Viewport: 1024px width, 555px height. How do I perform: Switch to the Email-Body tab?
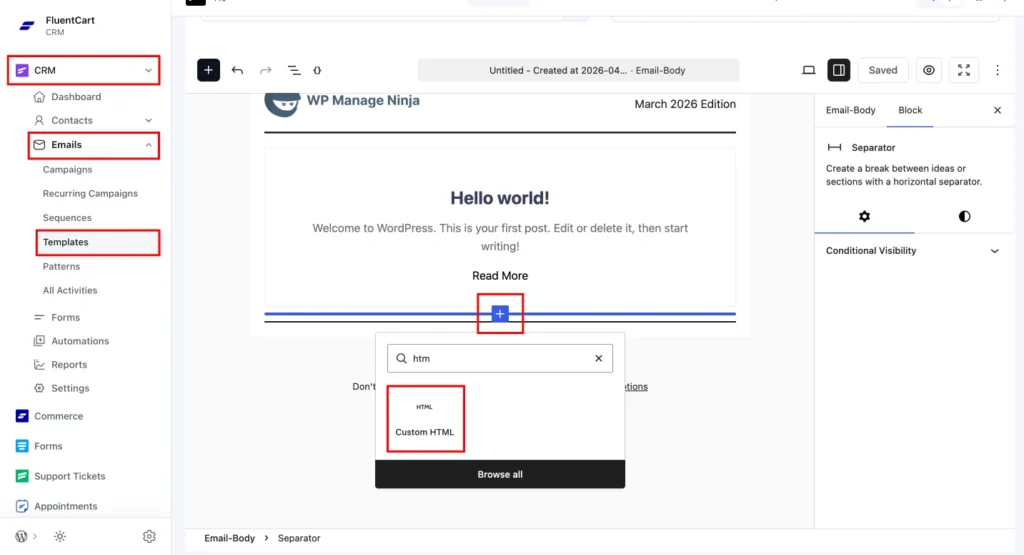pyautogui.click(x=850, y=110)
